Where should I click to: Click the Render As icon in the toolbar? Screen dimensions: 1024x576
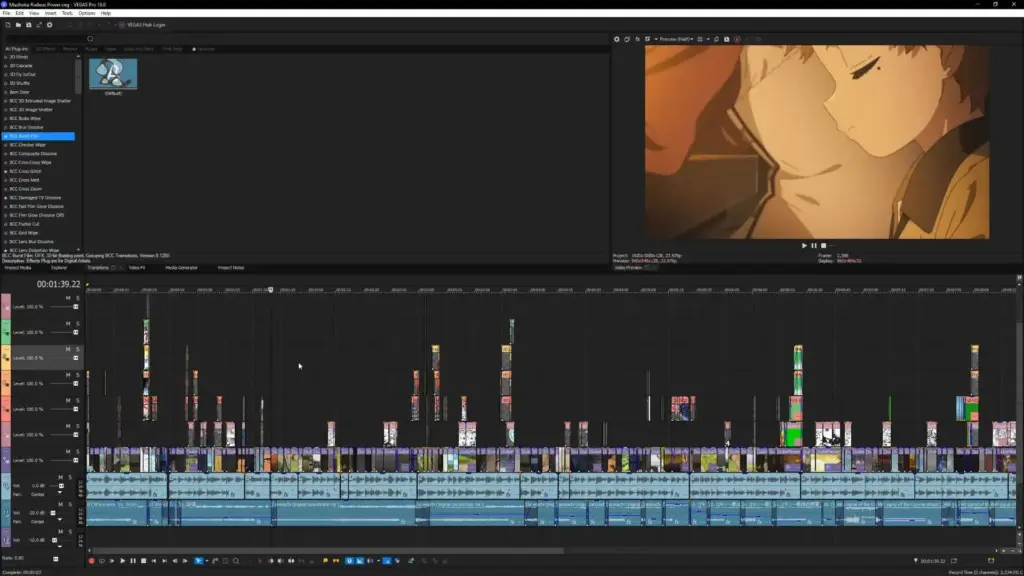[x=39, y=25]
